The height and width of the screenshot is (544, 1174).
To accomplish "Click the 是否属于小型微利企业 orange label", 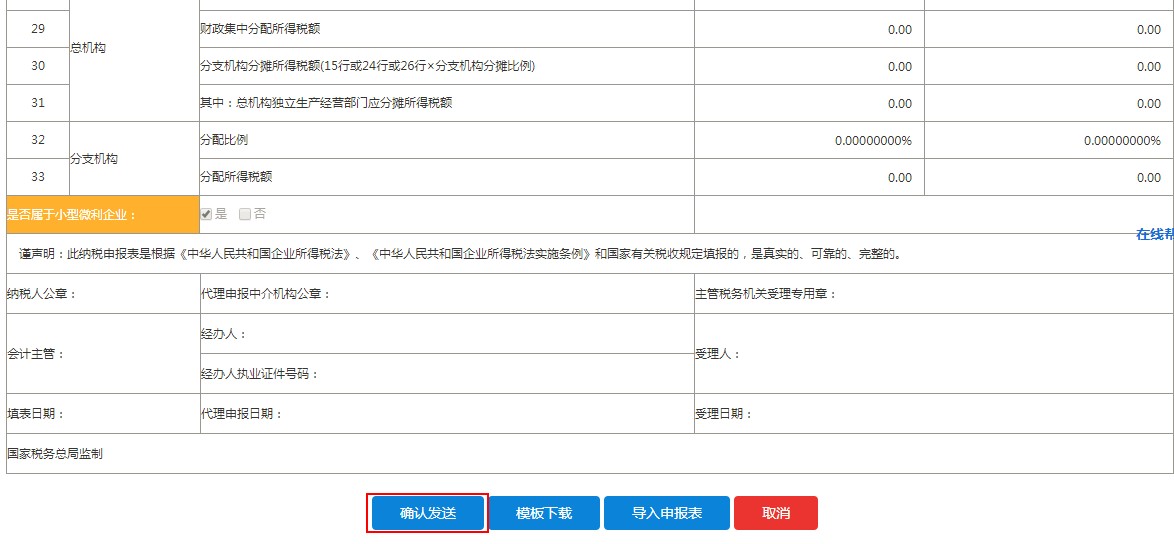I will (x=103, y=214).
